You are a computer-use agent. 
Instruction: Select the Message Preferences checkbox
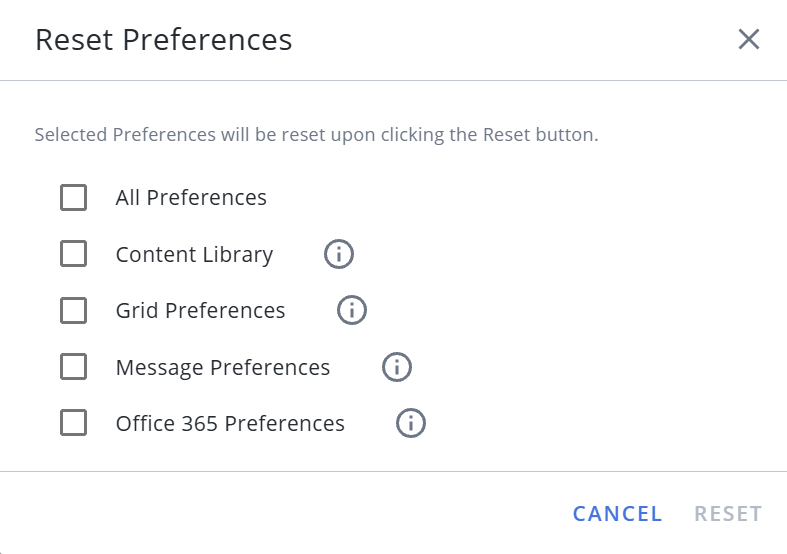coord(74,368)
